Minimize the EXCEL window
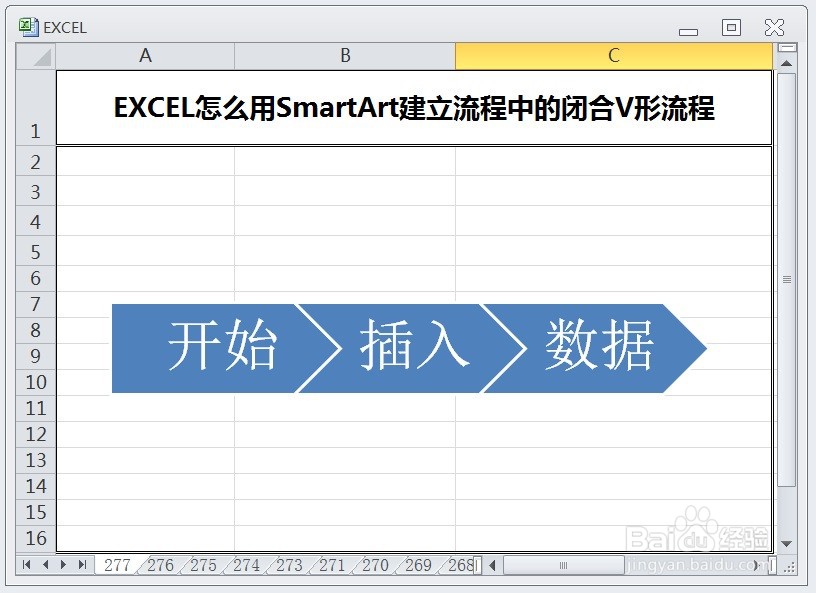 click(688, 31)
